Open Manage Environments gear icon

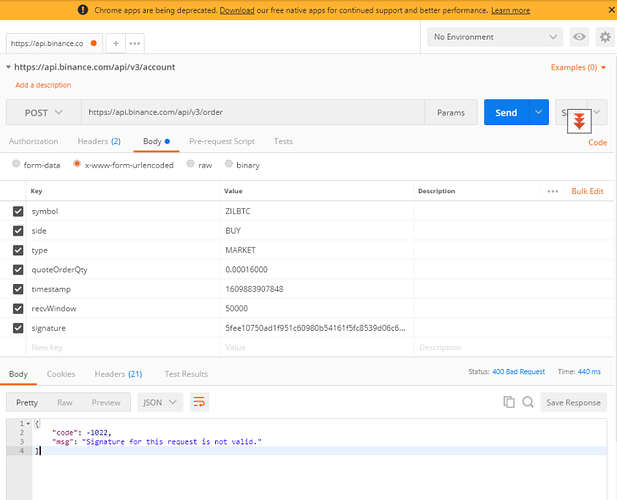[x=604, y=37]
